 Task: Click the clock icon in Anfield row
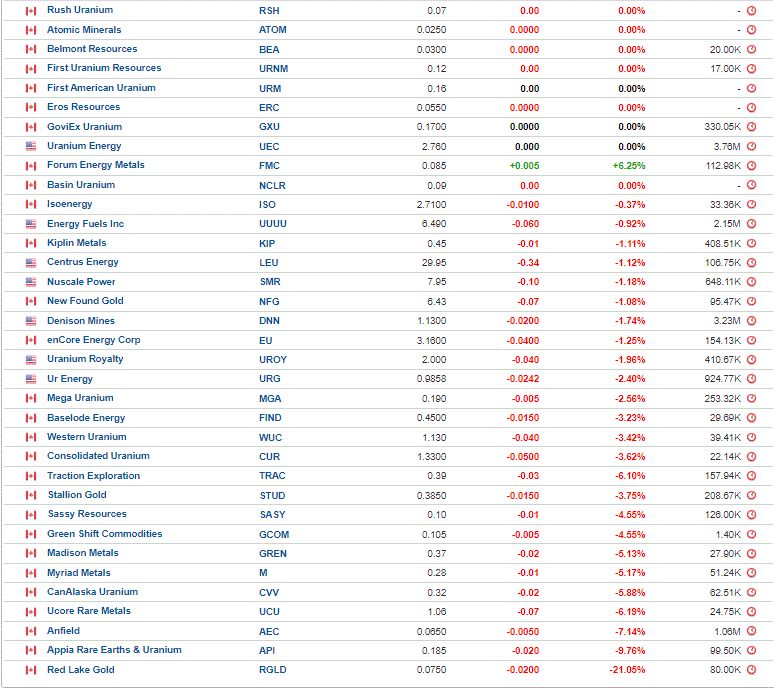pyautogui.click(x=751, y=631)
